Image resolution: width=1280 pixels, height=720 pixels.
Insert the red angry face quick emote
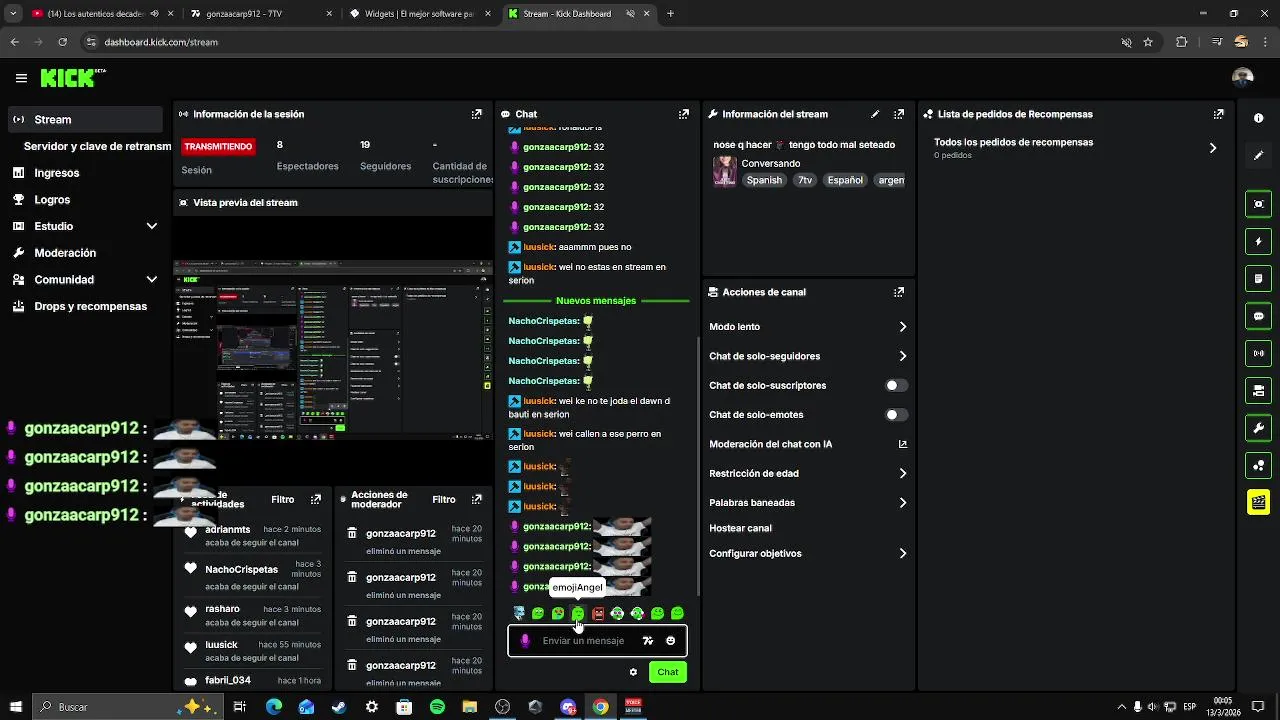[598, 613]
